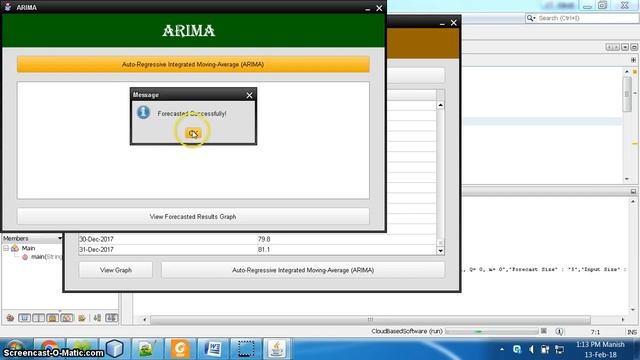Click horizontal scrollbar in Output panel
Viewport: 640px width, 360px height.
point(370,320)
